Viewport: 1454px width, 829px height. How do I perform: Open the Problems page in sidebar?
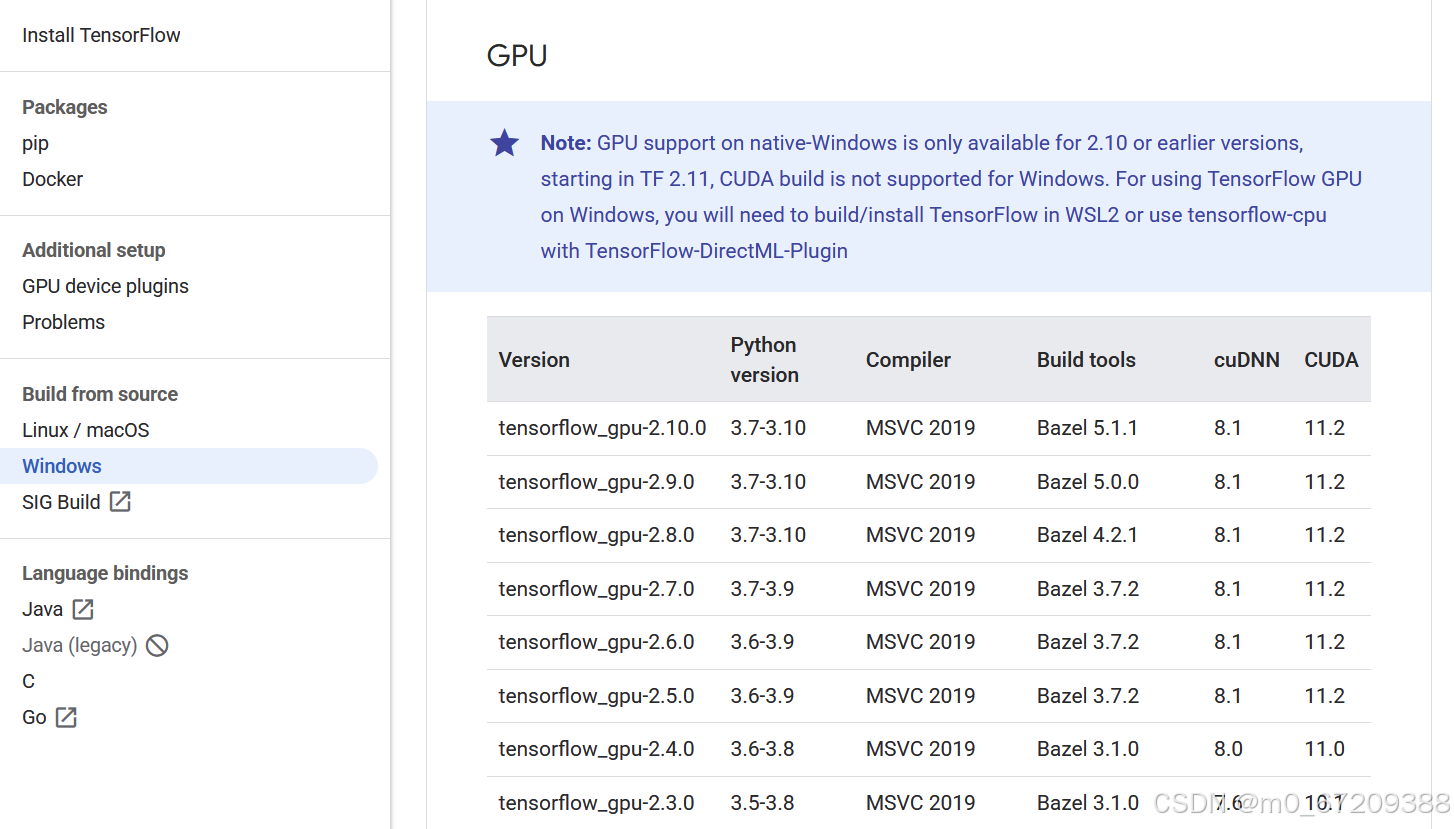[x=63, y=322]
